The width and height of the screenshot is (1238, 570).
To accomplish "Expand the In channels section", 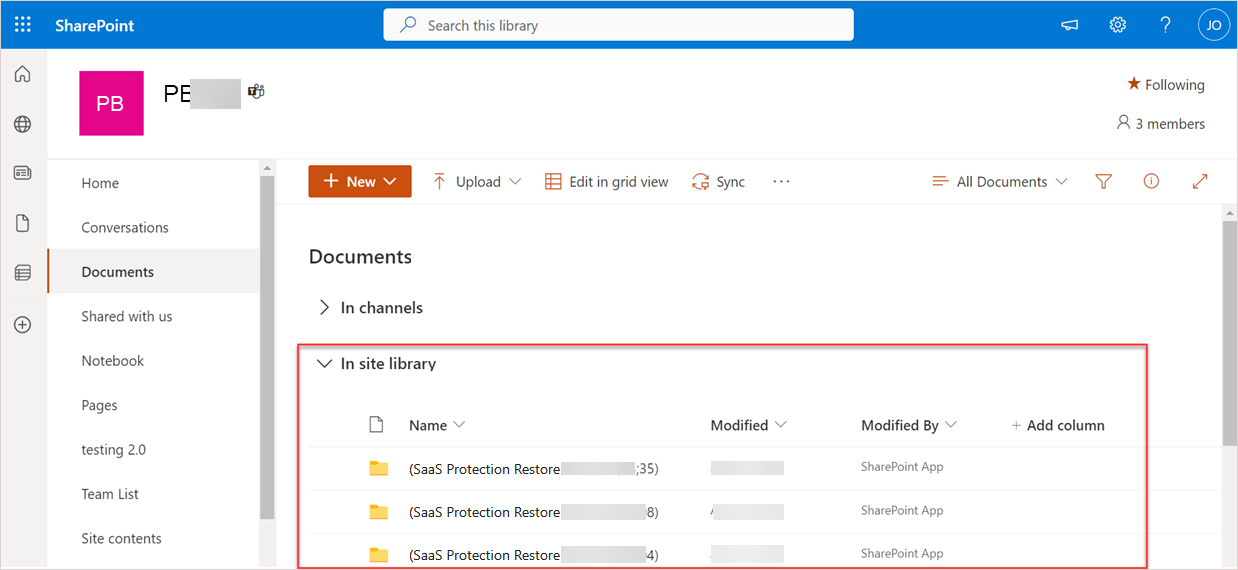I will (x=323, y=307).
